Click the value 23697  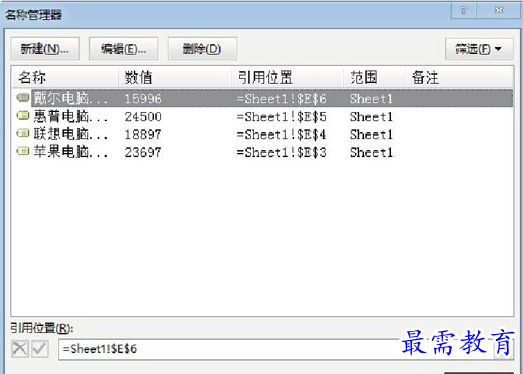pos(143,152)
